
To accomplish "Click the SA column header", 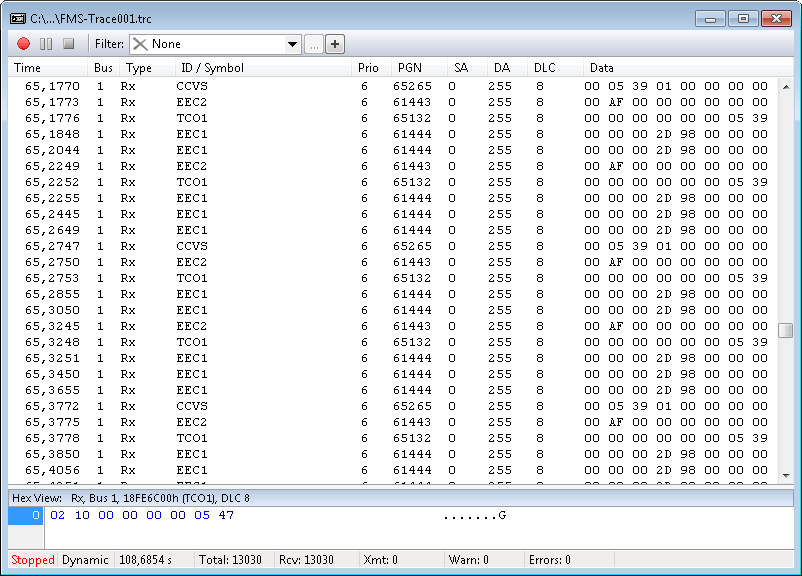I will click(466, 68).
